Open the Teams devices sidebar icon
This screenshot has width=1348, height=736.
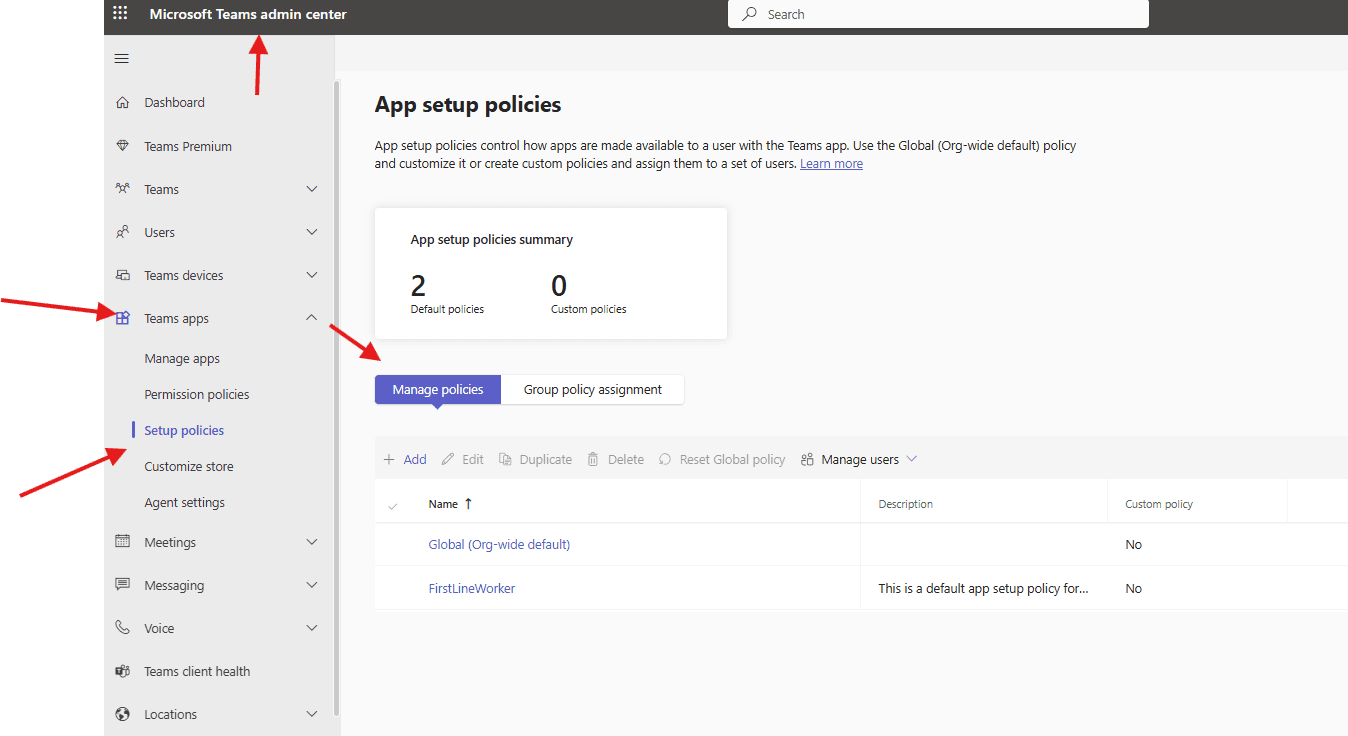click(x=122, y=274)
